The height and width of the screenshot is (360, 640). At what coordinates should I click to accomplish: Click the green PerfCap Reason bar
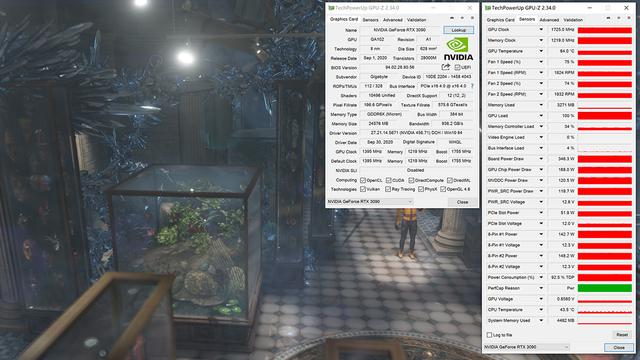tap(604, 288)
